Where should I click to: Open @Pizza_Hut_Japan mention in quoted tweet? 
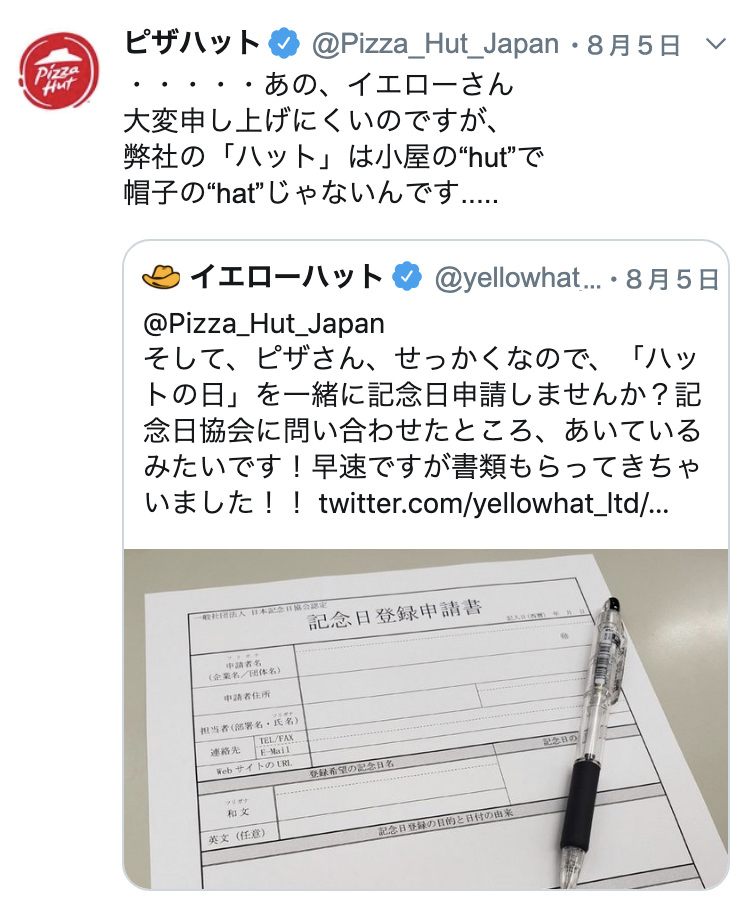tap(264, 324)
